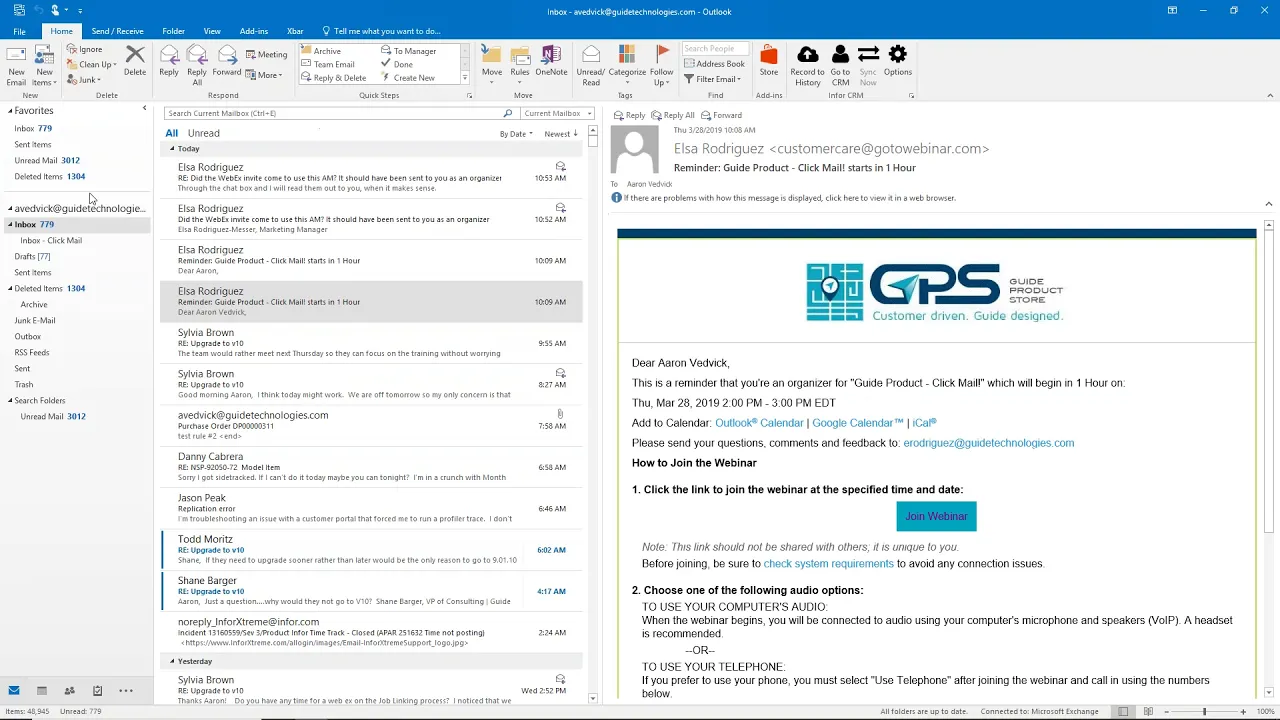This screenshot has height=720, width=1280.
Task: Open Todd Moritz RE: Upgrade to v10 message
Action: [x=371, y=550]
